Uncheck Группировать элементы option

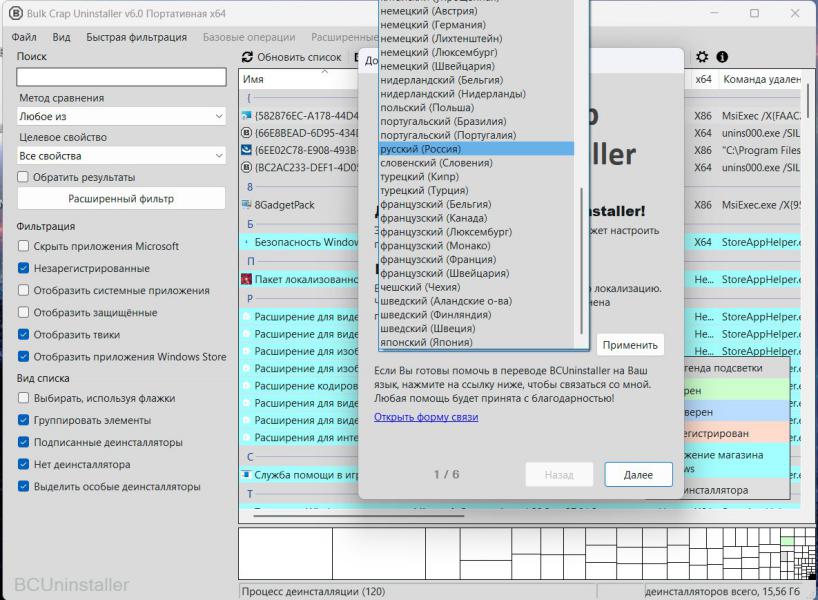point(24,420)
